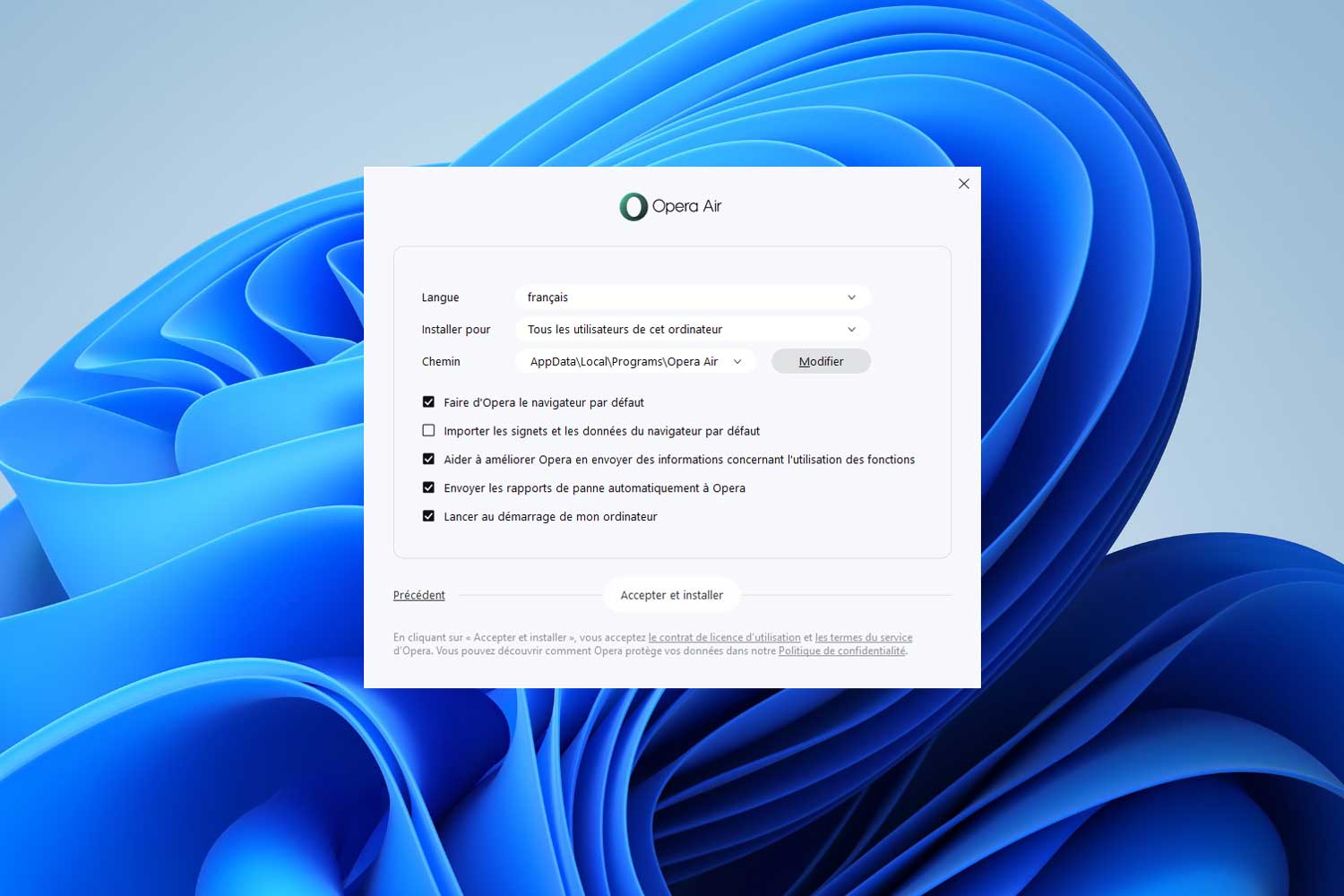This screenshot has height=896, width=1344.
Task: Uncheck Lancer au démarrage de mon ordinateur
Action: point(428,517)
